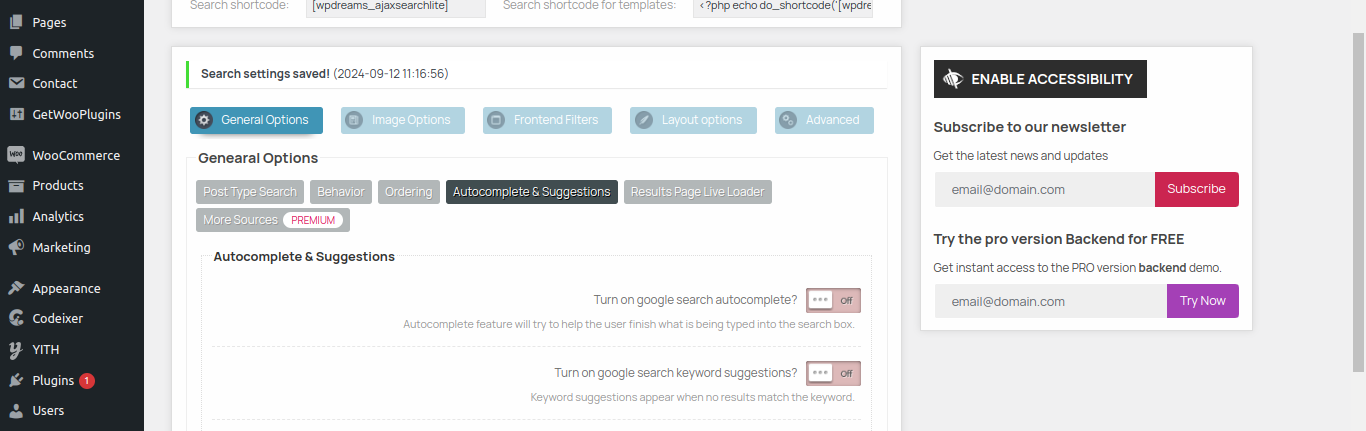Click the Subscribe button
This screenshot has width=1366, height=431.
[1196, 189]
